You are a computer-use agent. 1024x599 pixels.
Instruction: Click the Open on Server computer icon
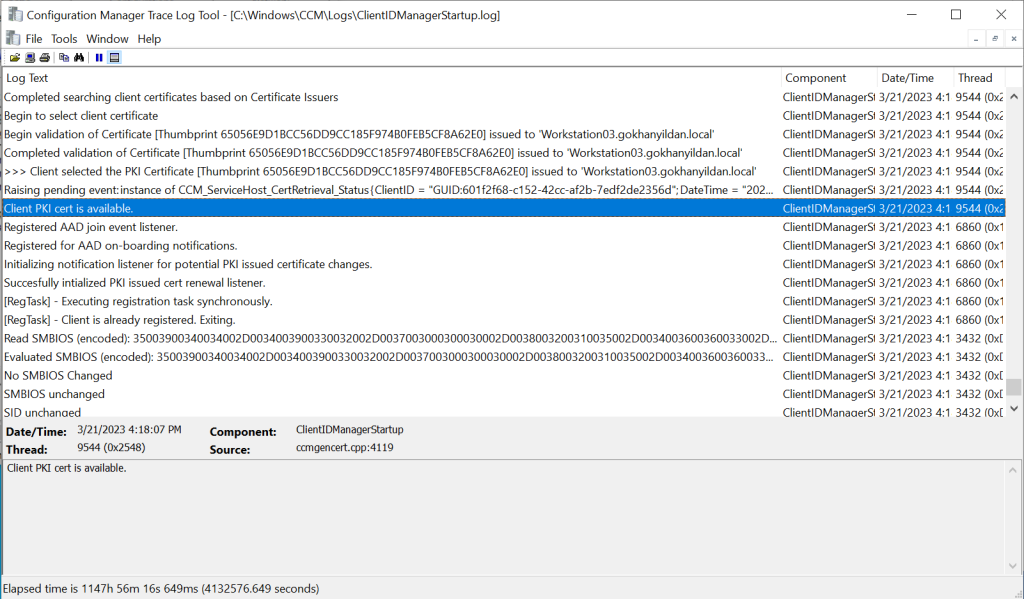click(x=30, y=57)
